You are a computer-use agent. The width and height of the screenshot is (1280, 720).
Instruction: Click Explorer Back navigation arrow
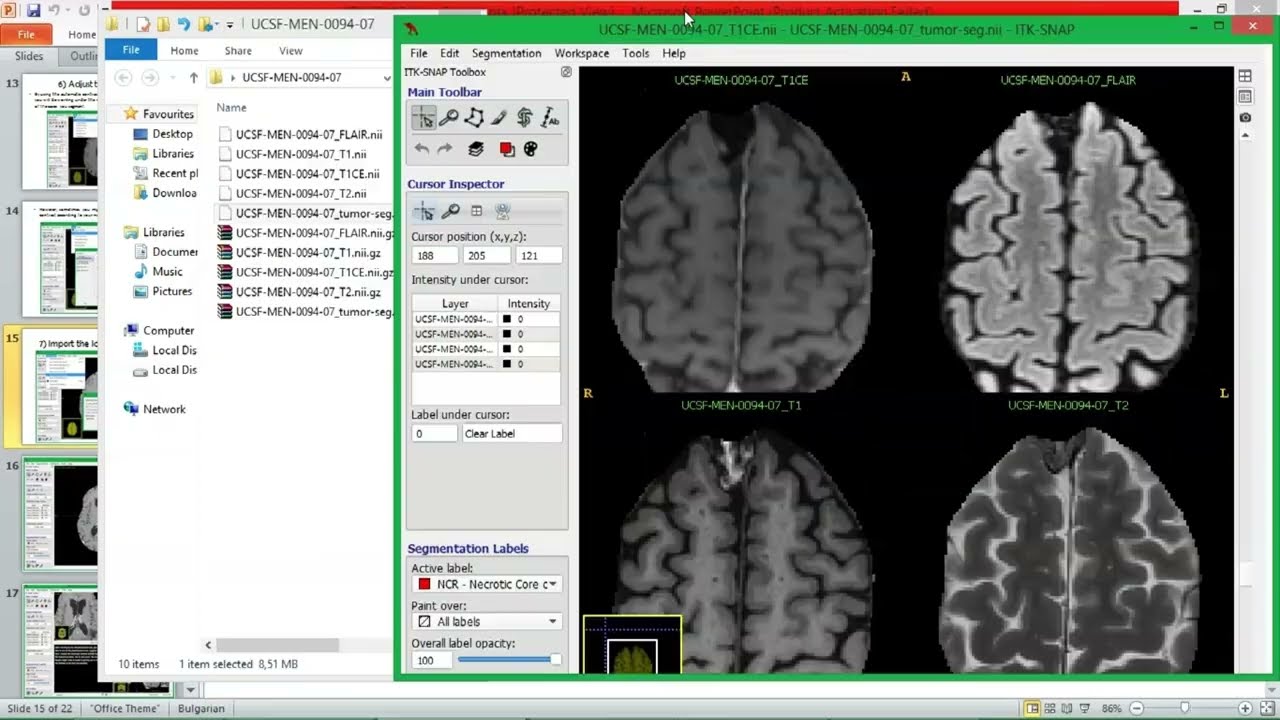click(x=122, y=77)
